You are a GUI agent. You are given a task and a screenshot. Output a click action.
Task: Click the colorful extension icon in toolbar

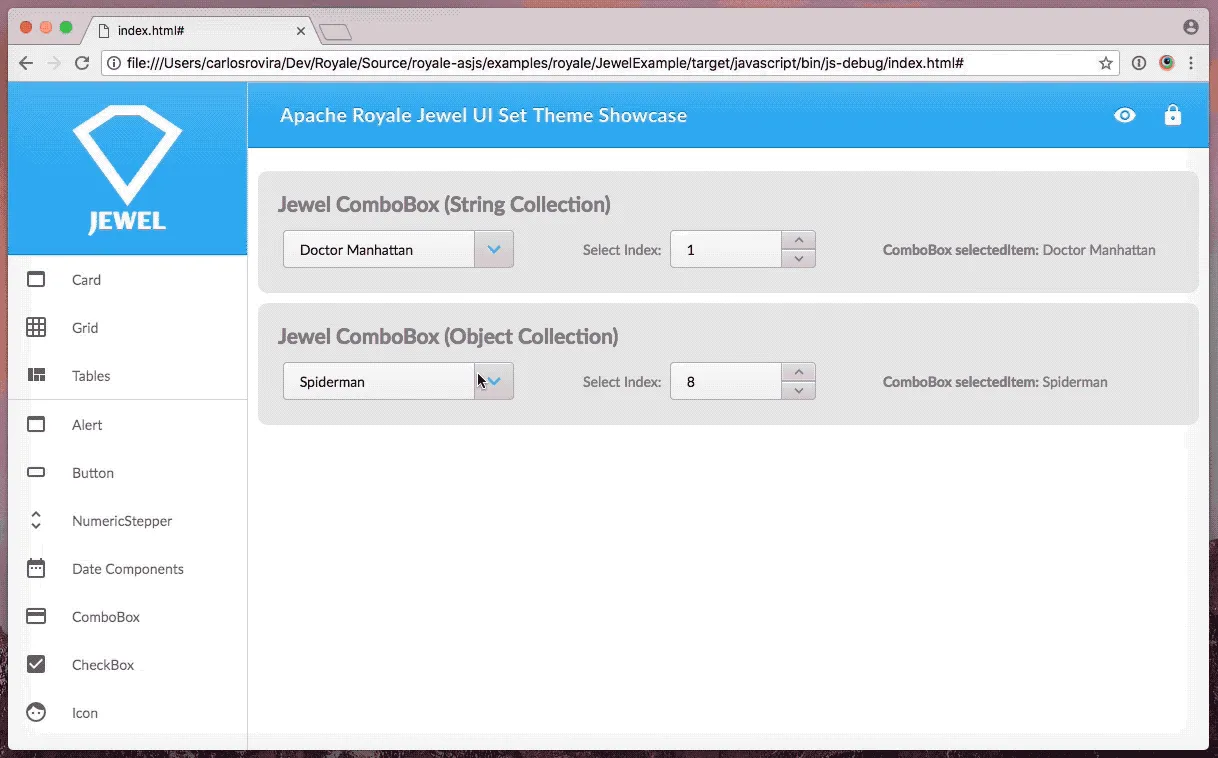tap(1166, 63)
